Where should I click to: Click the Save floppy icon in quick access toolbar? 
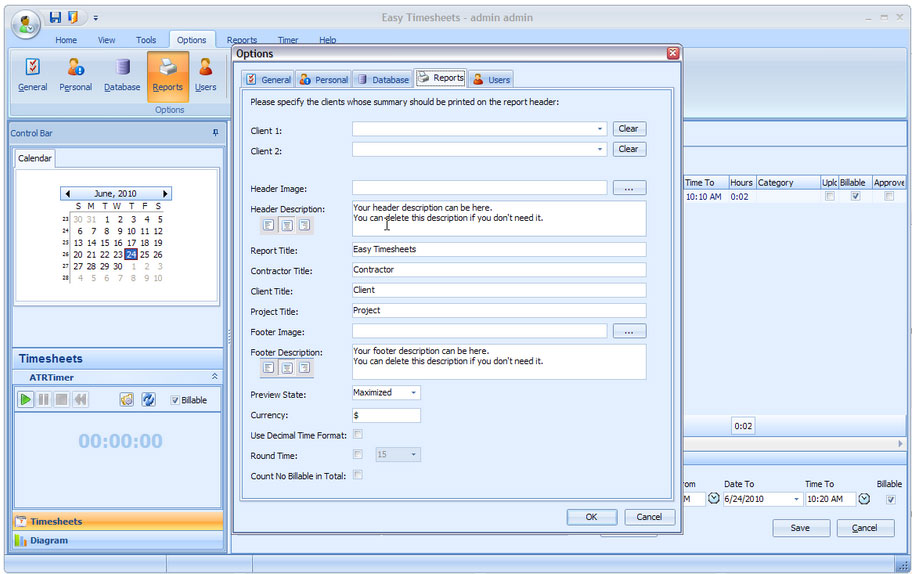click(x=55, y=17)
